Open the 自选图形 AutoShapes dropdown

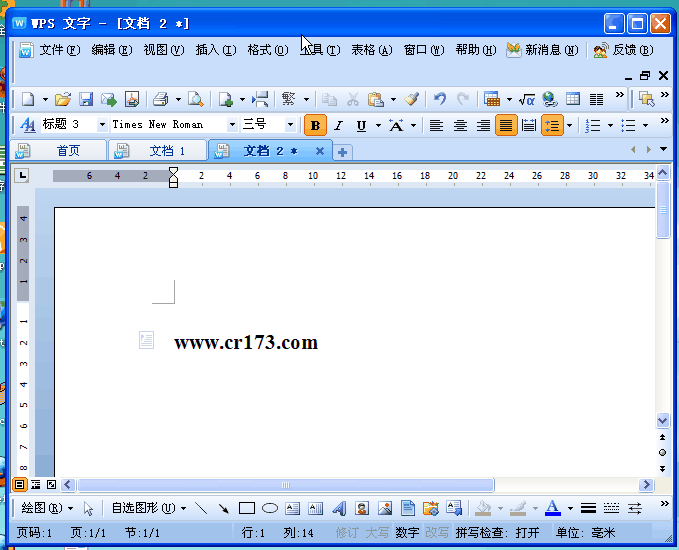tap(149, 508)
